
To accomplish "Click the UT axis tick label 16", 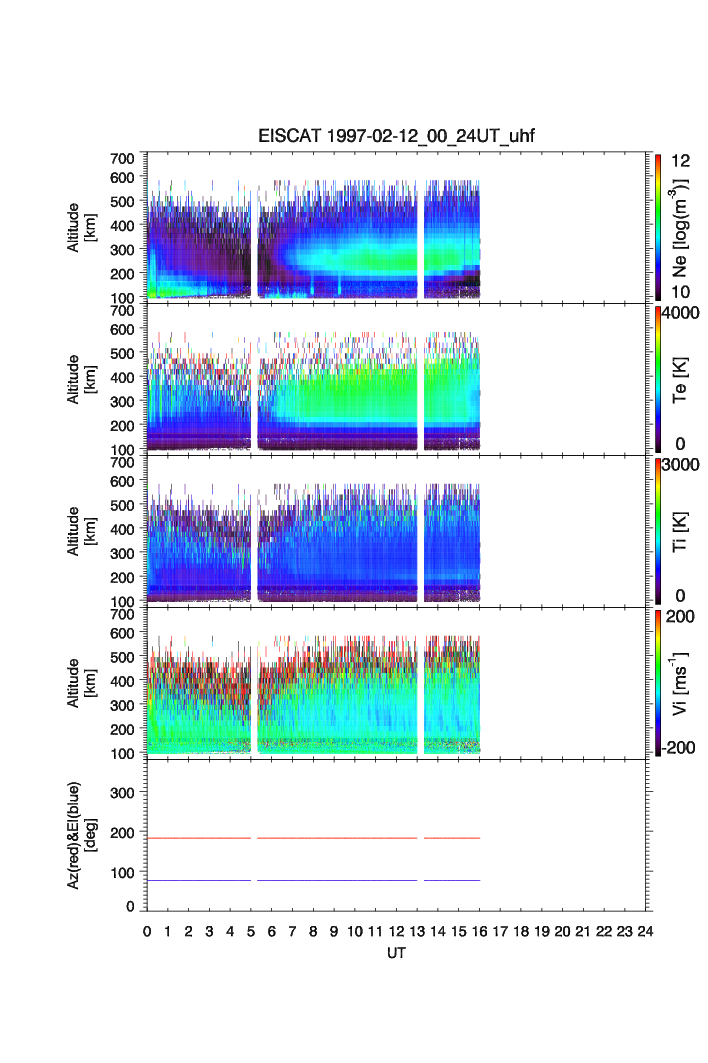I will (x=479, y=931).
